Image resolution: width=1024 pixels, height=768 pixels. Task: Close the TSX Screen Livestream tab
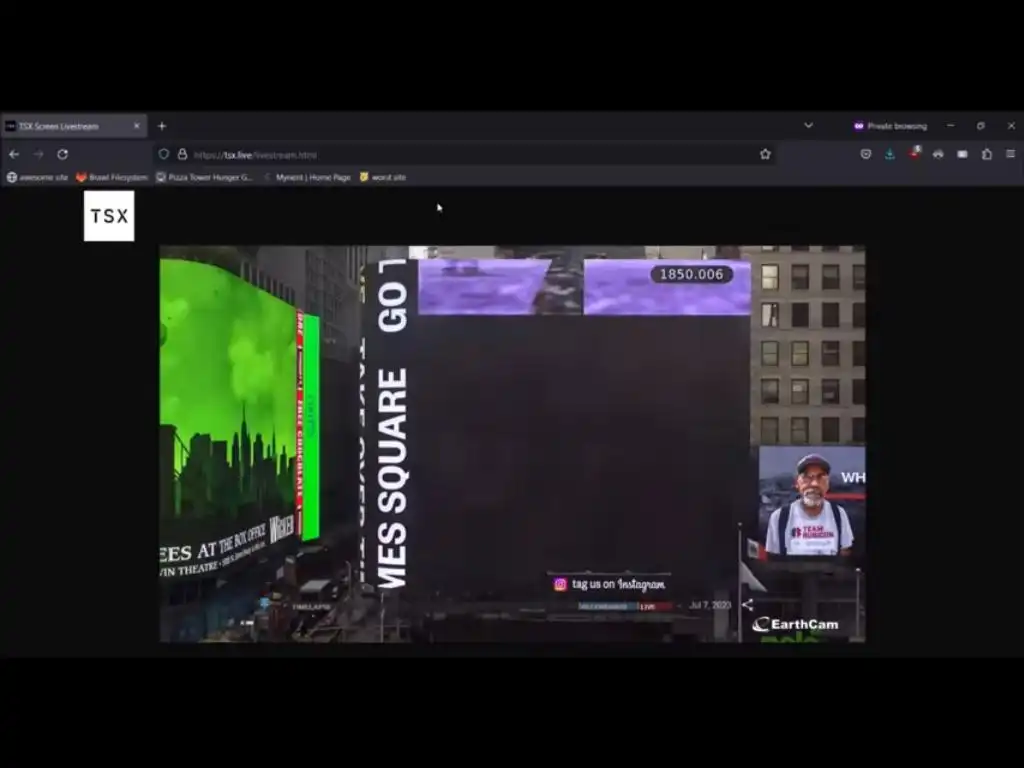[x=136, y=126]
